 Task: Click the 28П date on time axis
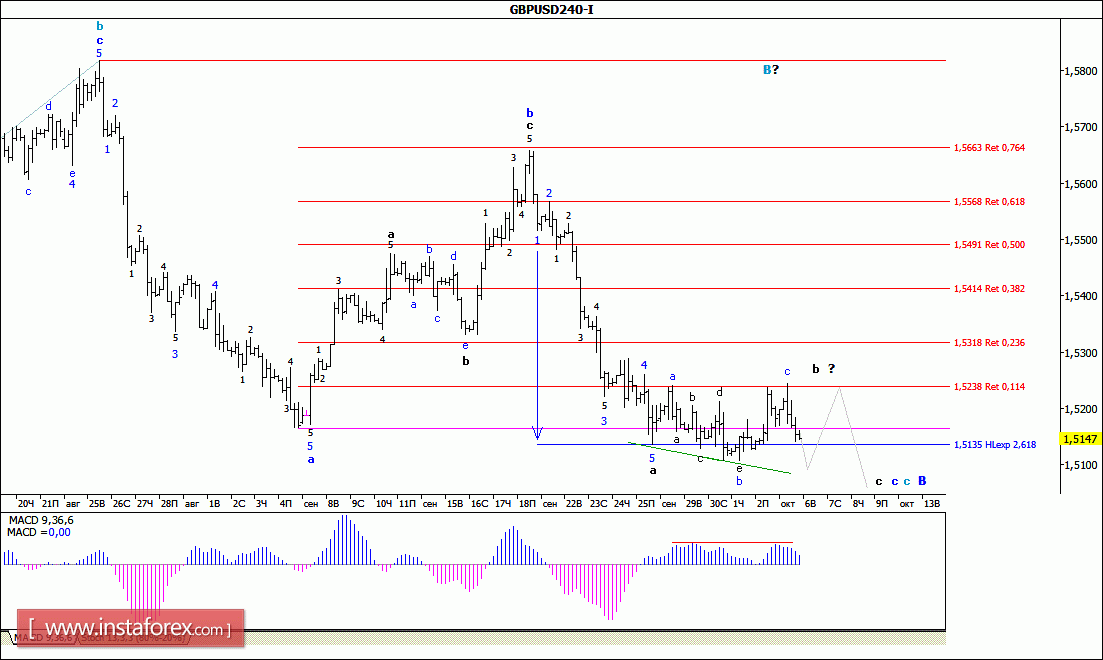169,503
